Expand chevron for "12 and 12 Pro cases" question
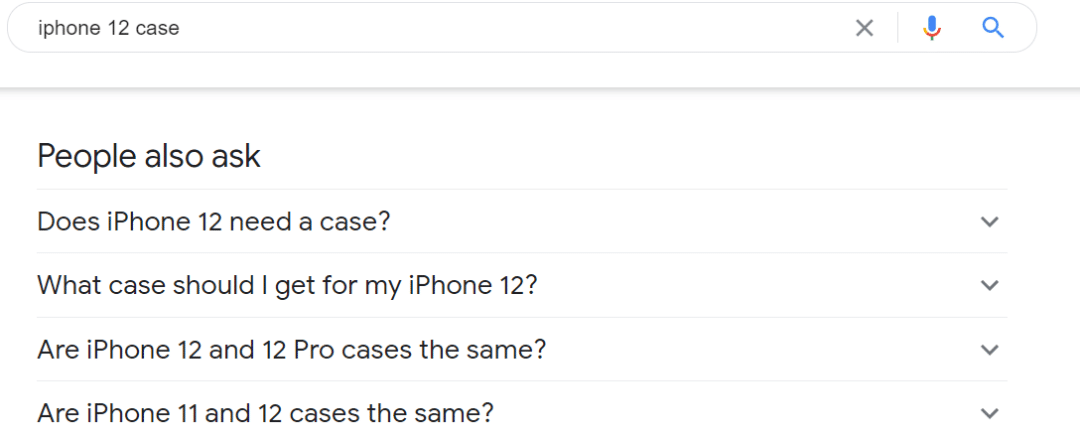Viewport: 1080px width, 441px height. [x=989, y=350]
